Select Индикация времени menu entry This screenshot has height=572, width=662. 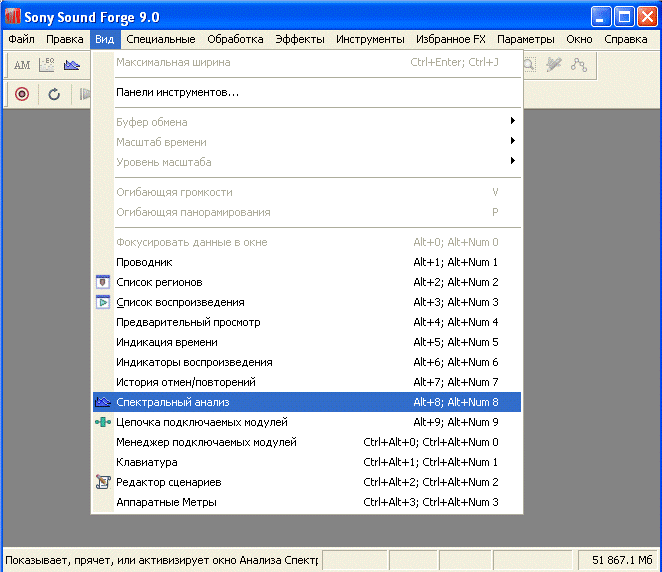click(307, 342)
